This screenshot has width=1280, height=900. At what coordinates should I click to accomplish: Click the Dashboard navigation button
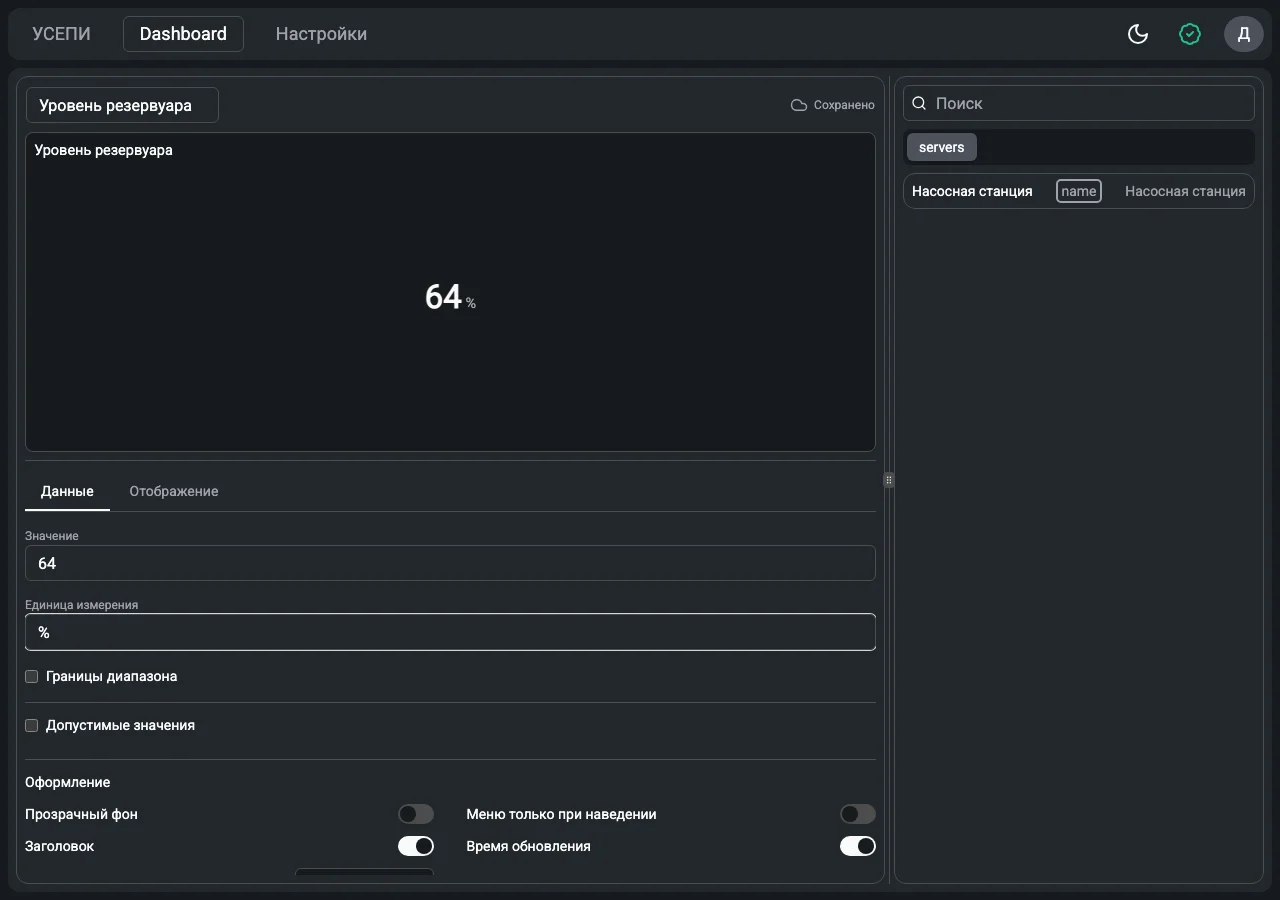[x=183, y=34]
